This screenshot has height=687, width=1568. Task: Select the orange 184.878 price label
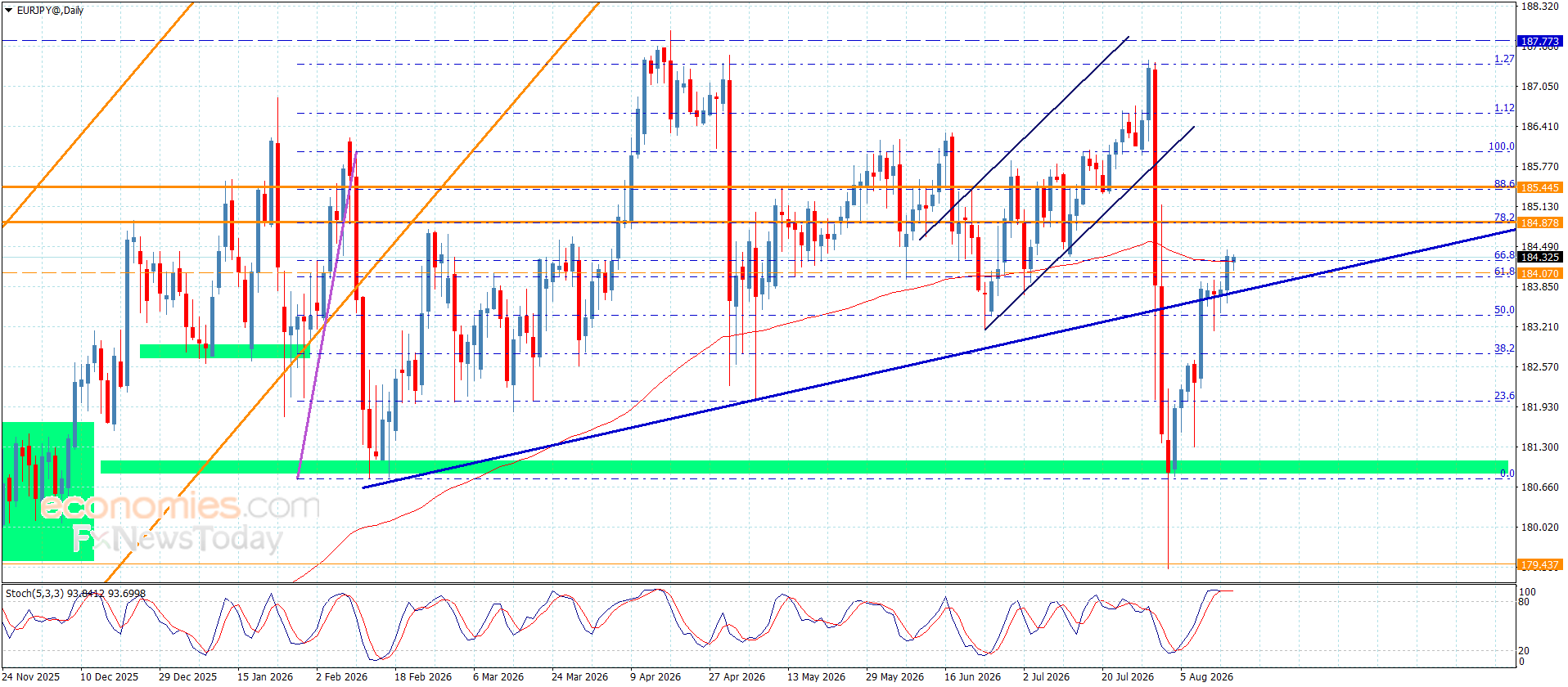tap(1539, 222)
